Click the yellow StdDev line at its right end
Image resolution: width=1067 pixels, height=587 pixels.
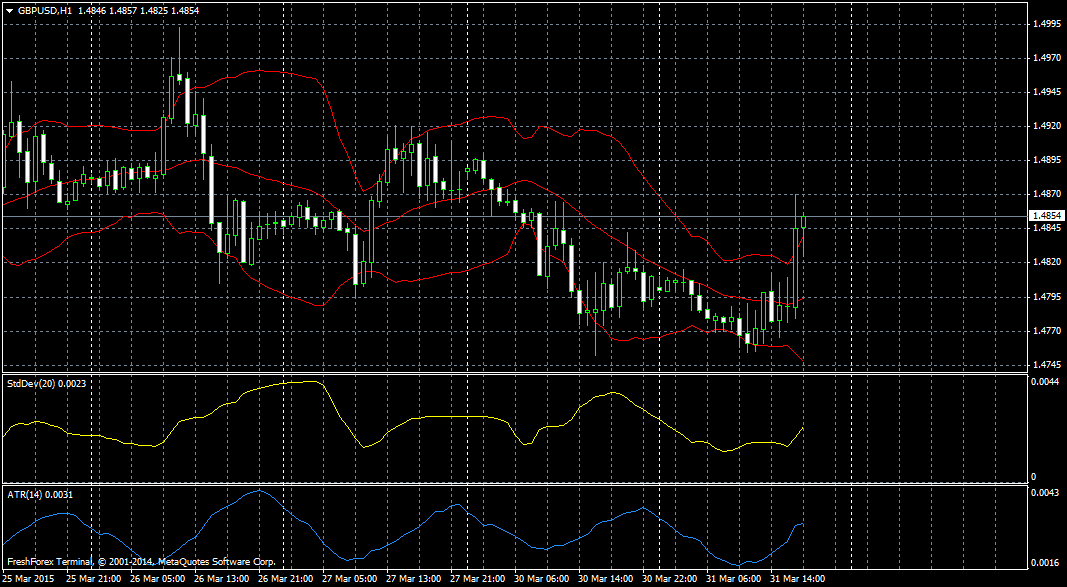point(803,428)
